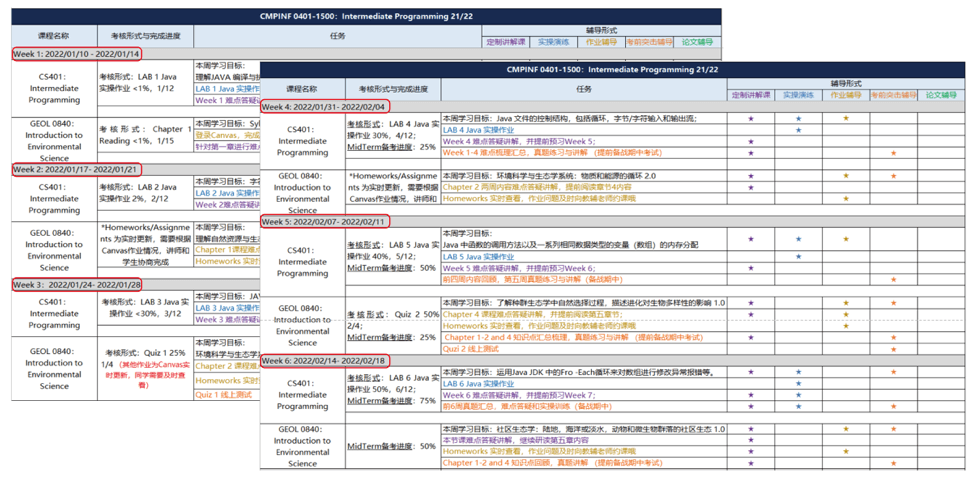Click front table's 辅导形式 header cell
The image size is (976, 483).
(x=845, y=83)
